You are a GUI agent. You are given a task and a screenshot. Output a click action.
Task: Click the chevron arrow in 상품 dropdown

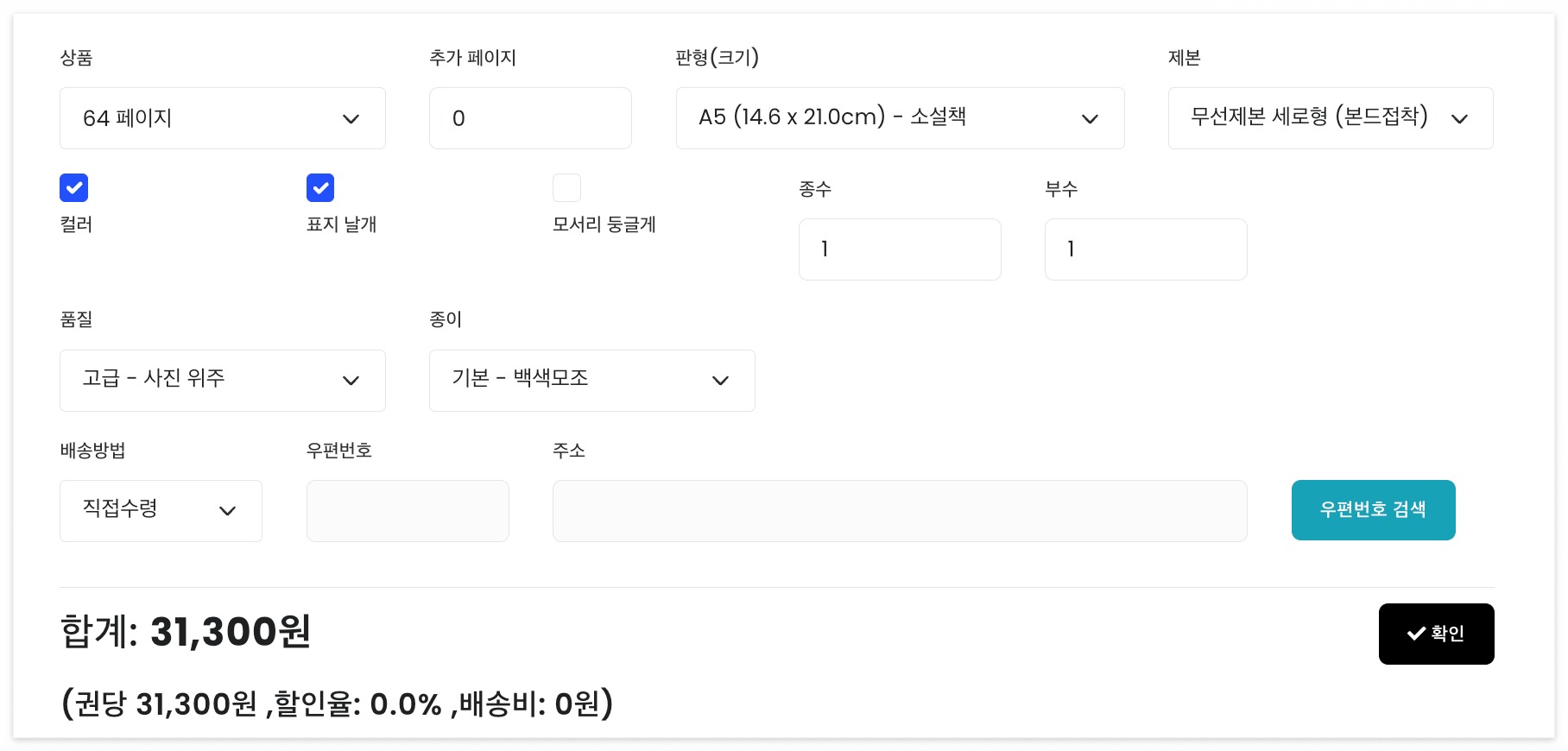[351, 119]
